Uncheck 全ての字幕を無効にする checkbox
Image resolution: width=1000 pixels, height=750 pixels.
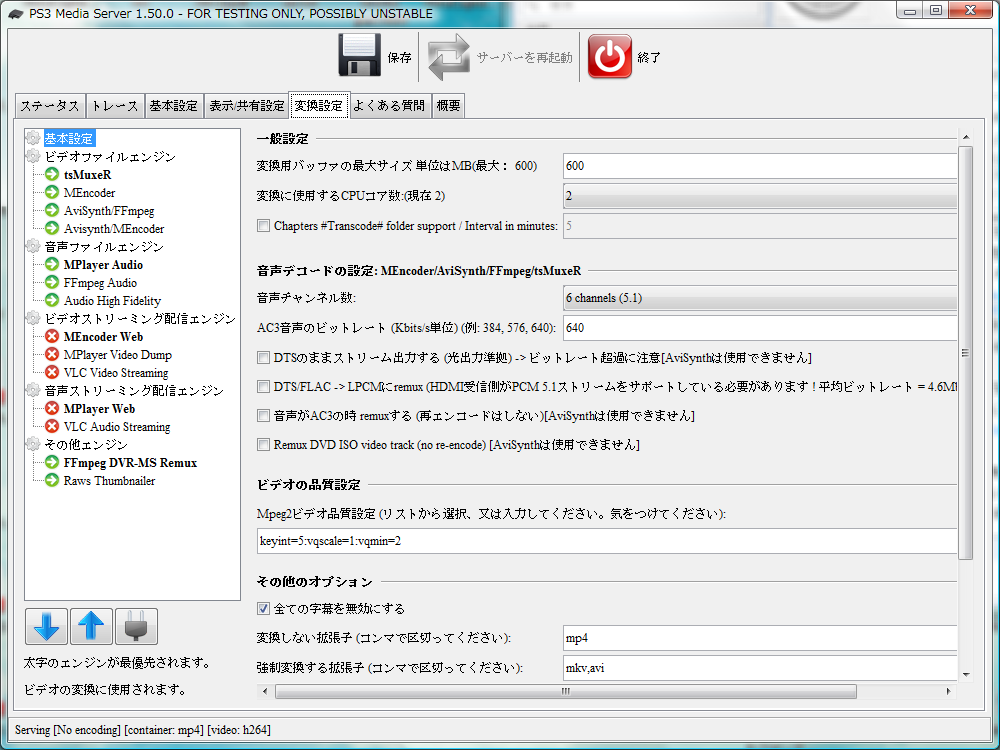click(263, 608)
